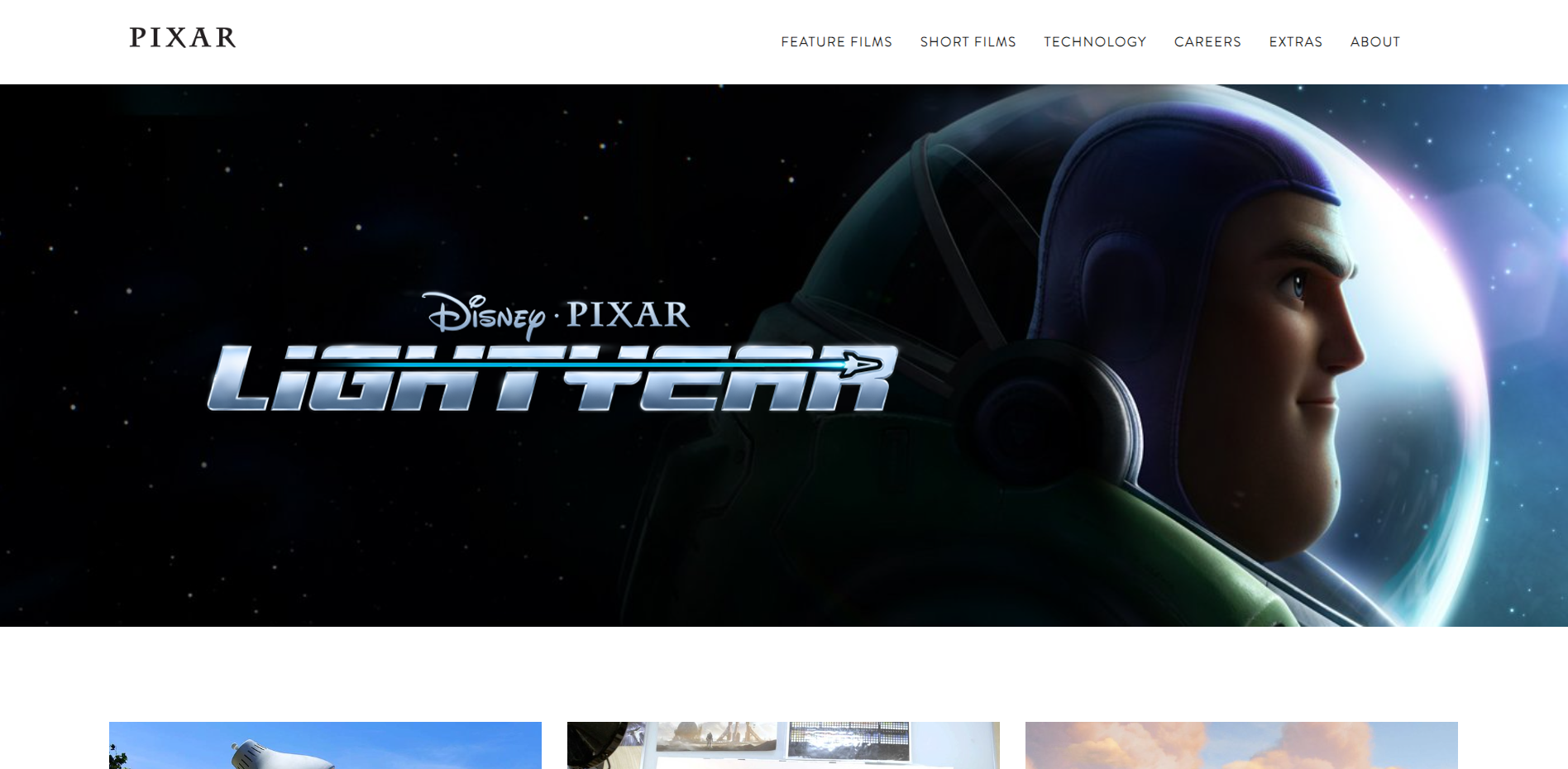Click the PIXAR wordmark logo
Viewport: 1568px width, 769px height.
183,38
